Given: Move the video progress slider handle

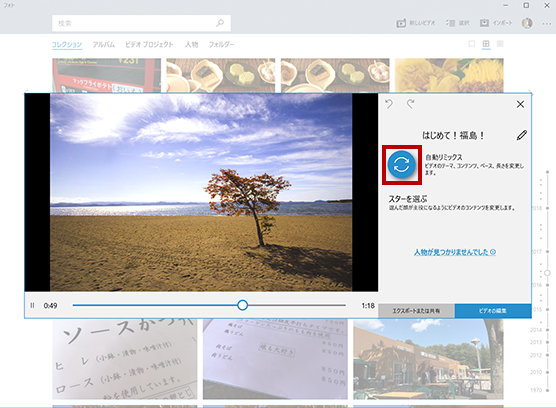Looking at the screenshot, I should coord(243,305).
